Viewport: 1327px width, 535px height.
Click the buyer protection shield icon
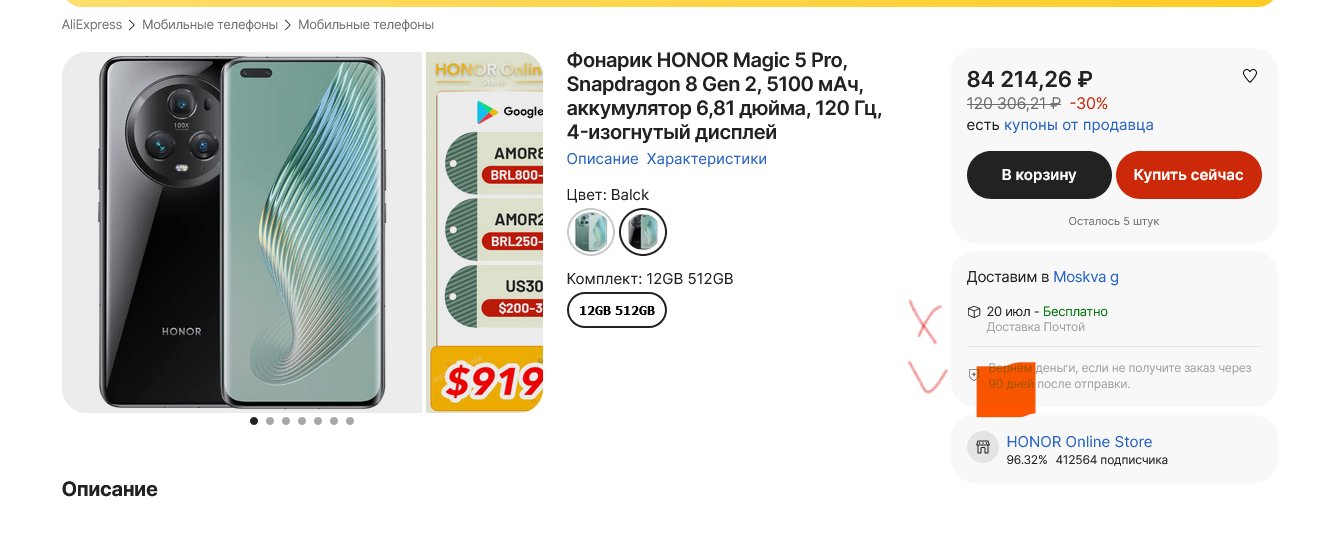click(974, 375)
